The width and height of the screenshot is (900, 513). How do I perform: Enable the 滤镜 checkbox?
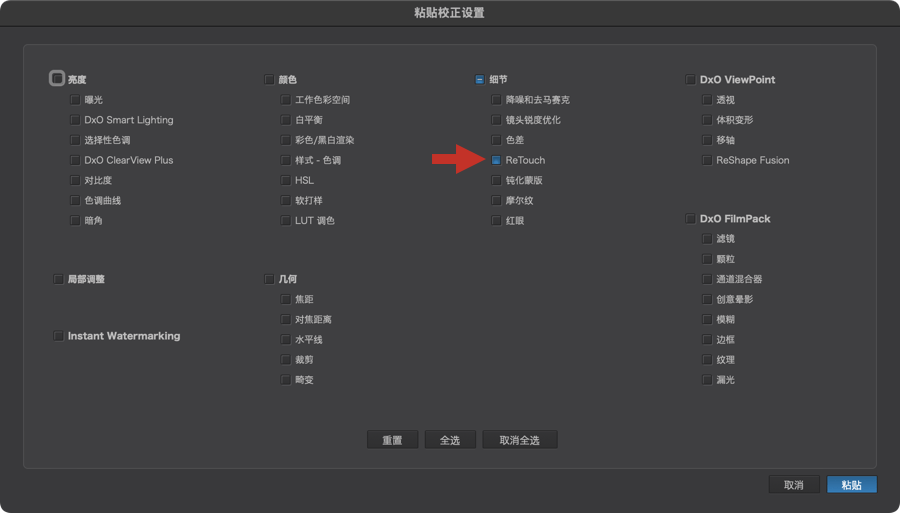[707, 239]
